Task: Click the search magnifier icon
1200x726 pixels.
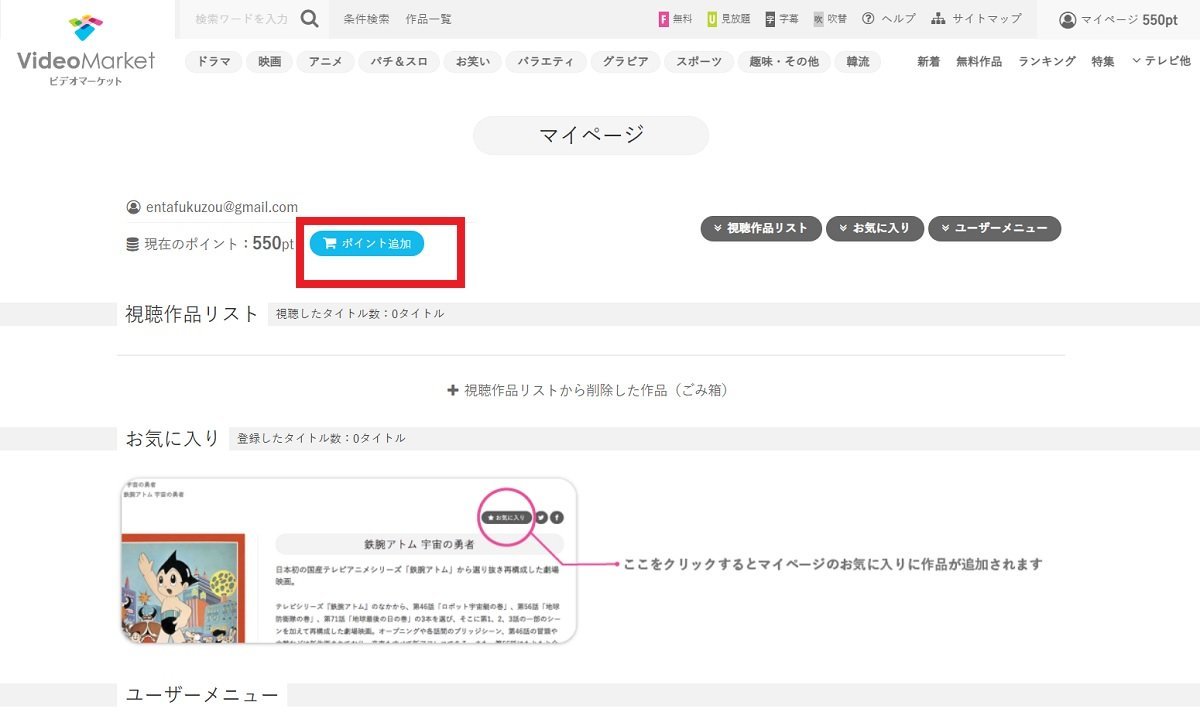Action: [x=310, y=18]
